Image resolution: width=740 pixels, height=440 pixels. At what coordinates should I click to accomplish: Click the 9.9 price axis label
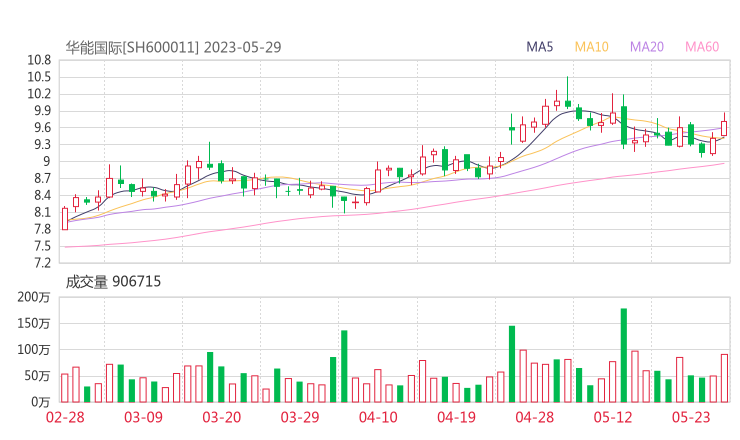click(42, 110)
